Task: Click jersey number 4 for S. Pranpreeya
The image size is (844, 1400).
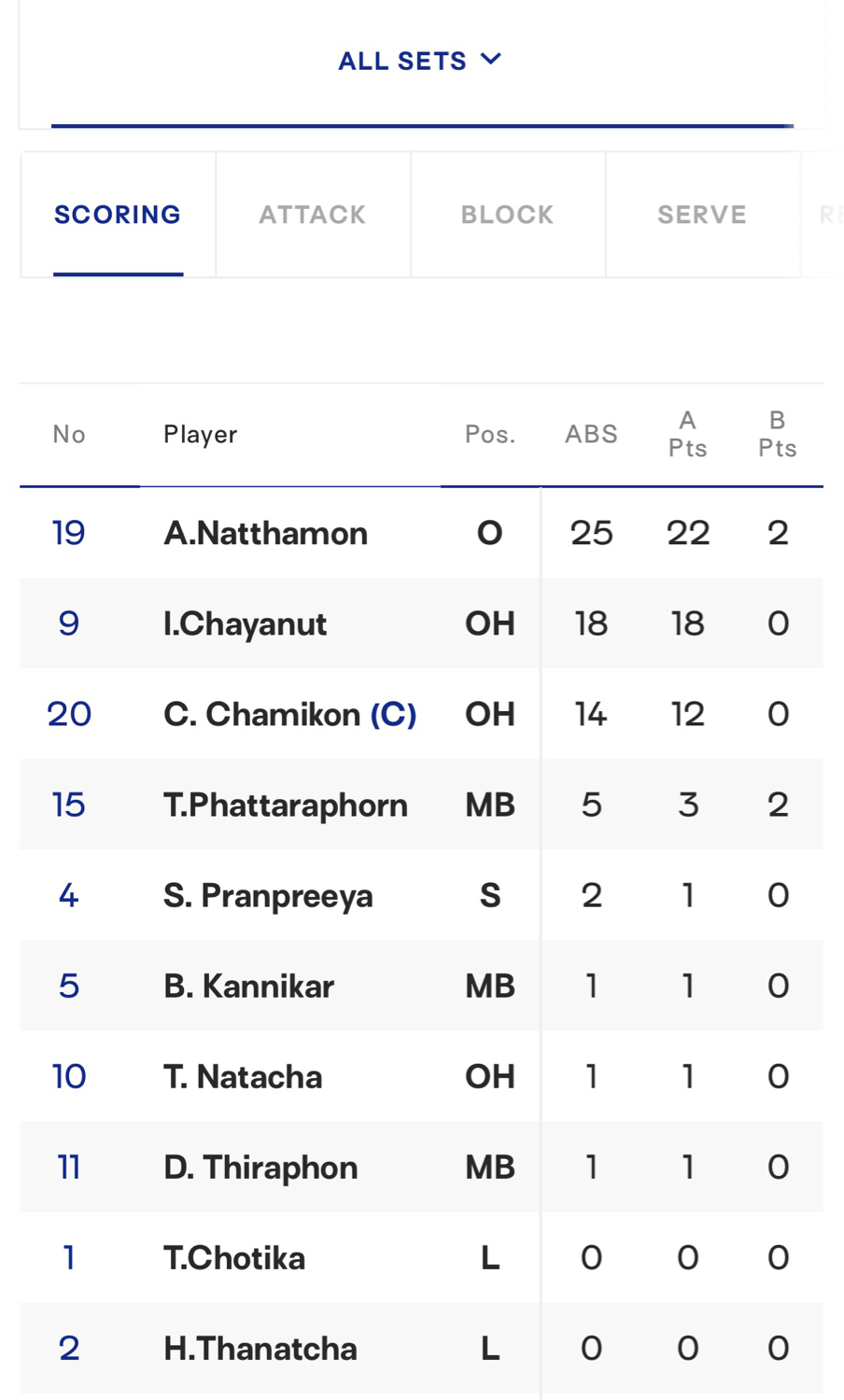Action: [x=68, y=895]
